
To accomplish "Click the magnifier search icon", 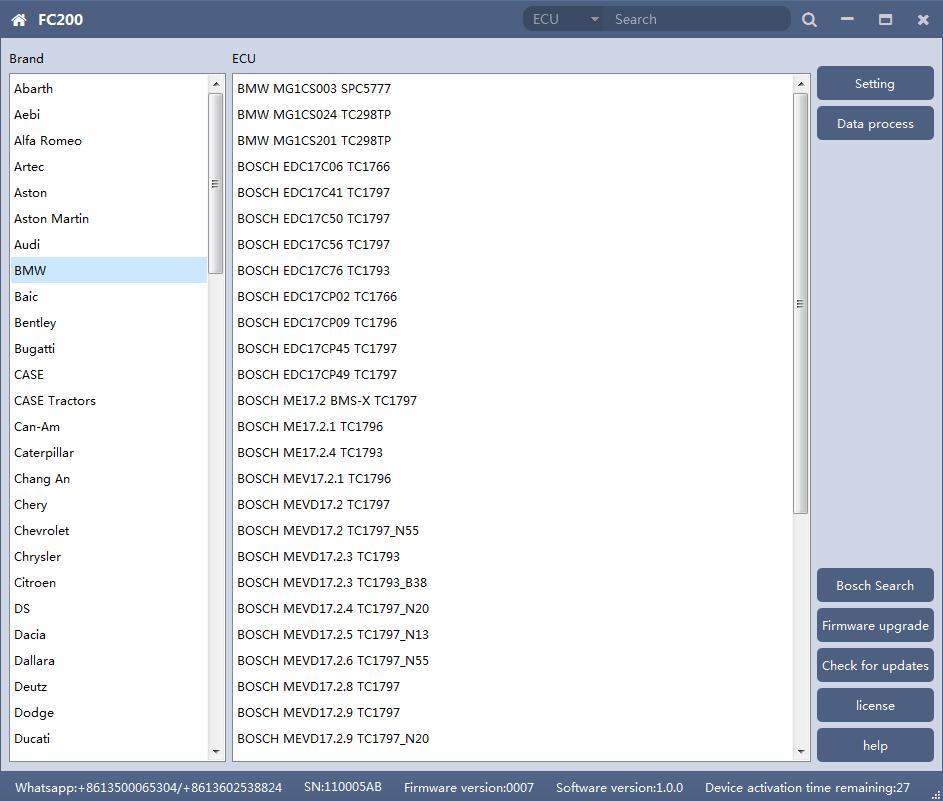I will point(809,19).
